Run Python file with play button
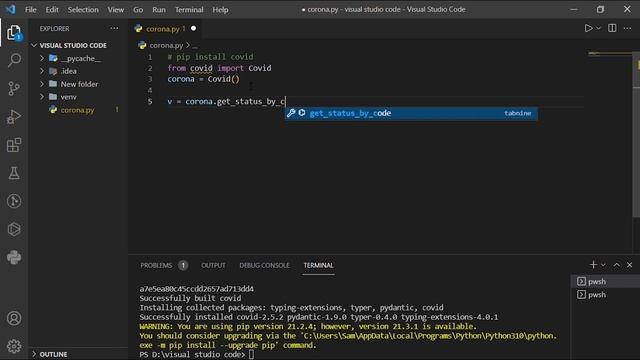The width and height of the screenshot is (640, 360). click(588, 28)
